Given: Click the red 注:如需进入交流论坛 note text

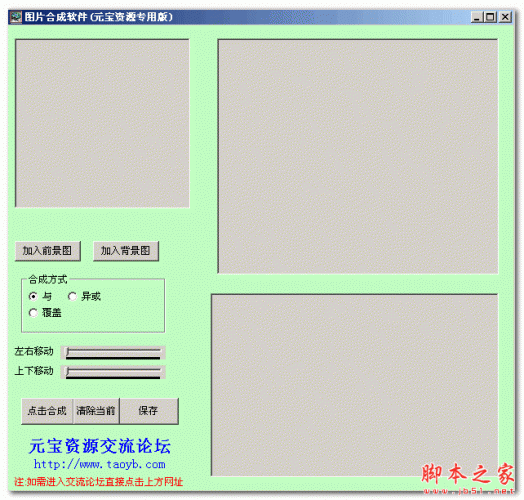Looking at the screenshot, I should coord(99,482).
